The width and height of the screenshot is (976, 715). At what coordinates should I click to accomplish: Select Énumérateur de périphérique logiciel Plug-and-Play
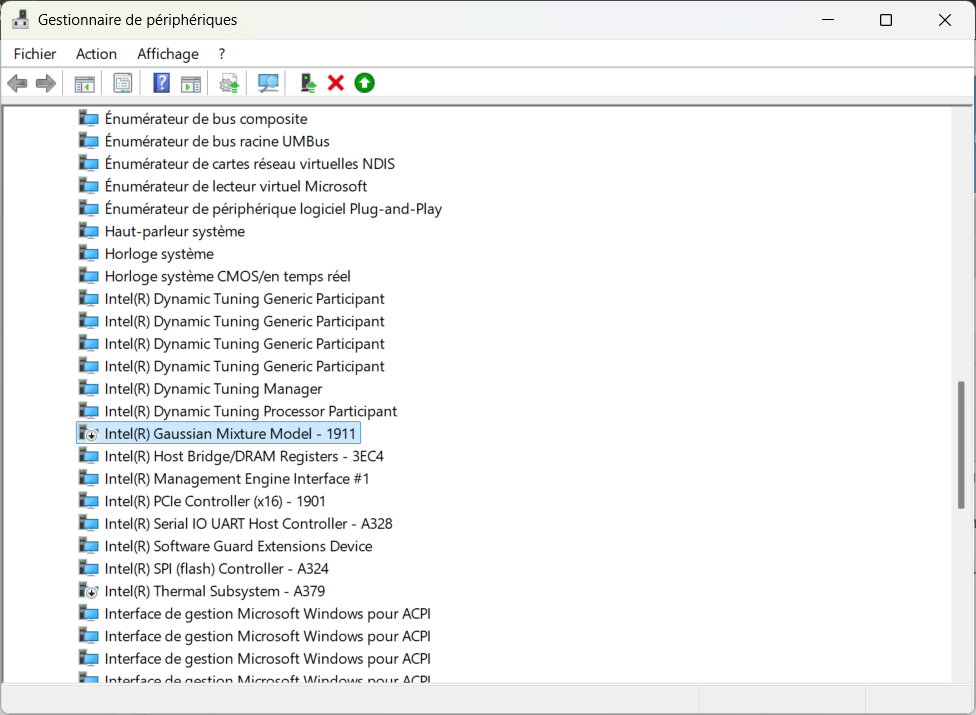pyautogui.click(x=273, y=209)
